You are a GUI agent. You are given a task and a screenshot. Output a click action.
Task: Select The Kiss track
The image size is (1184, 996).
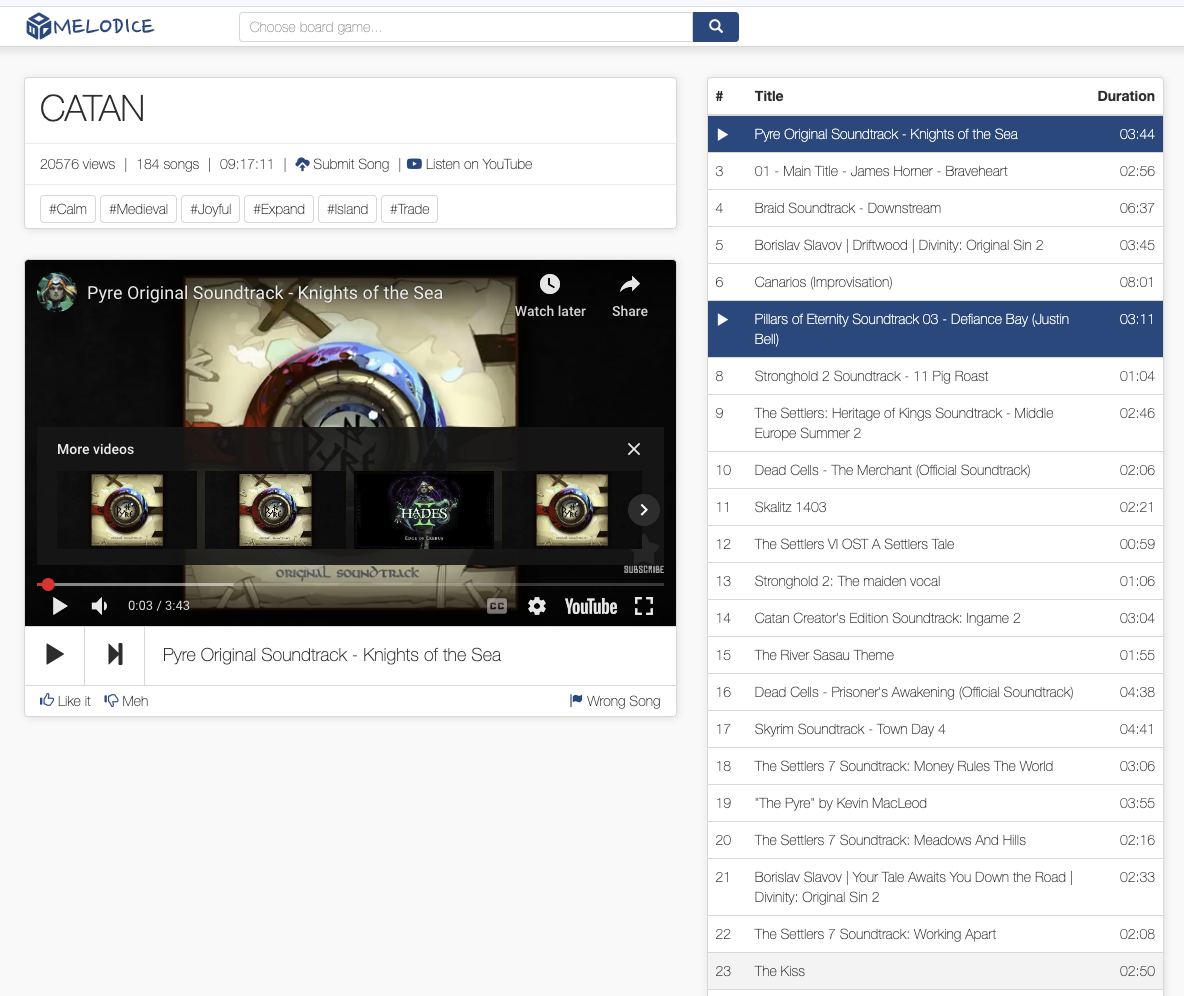(x=935, y=971)
